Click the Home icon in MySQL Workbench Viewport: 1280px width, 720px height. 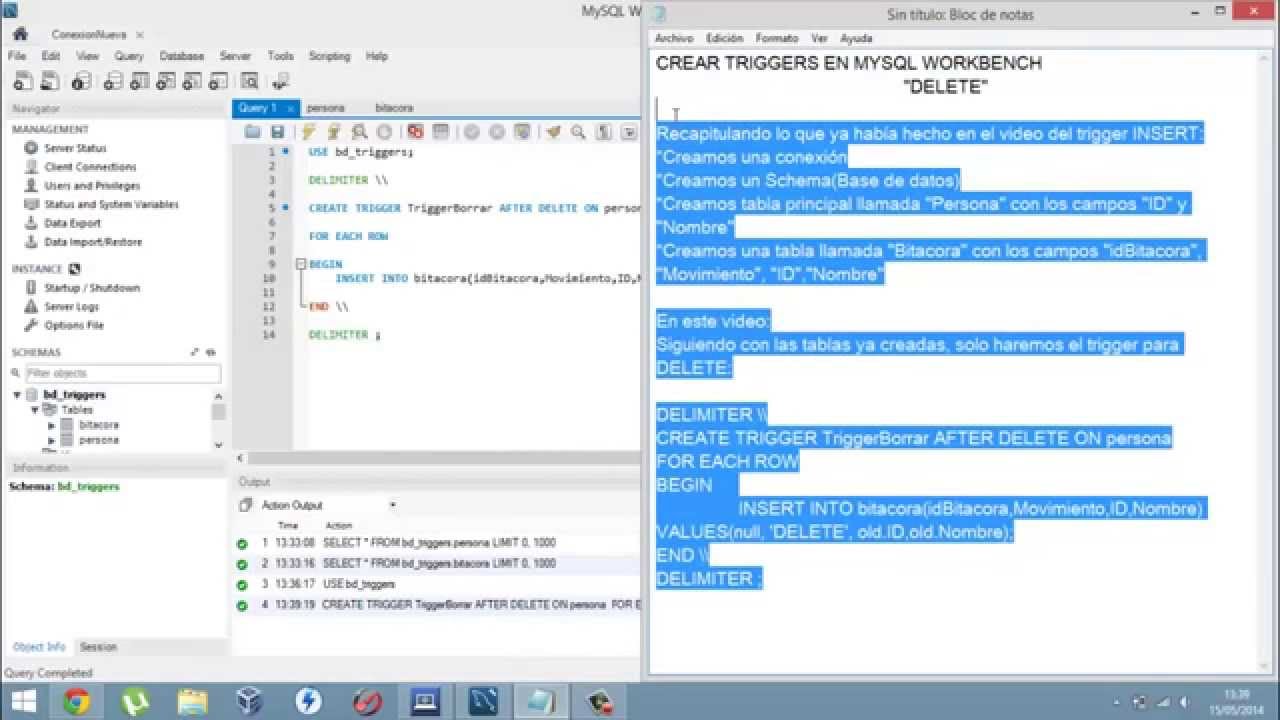(20, 33)
